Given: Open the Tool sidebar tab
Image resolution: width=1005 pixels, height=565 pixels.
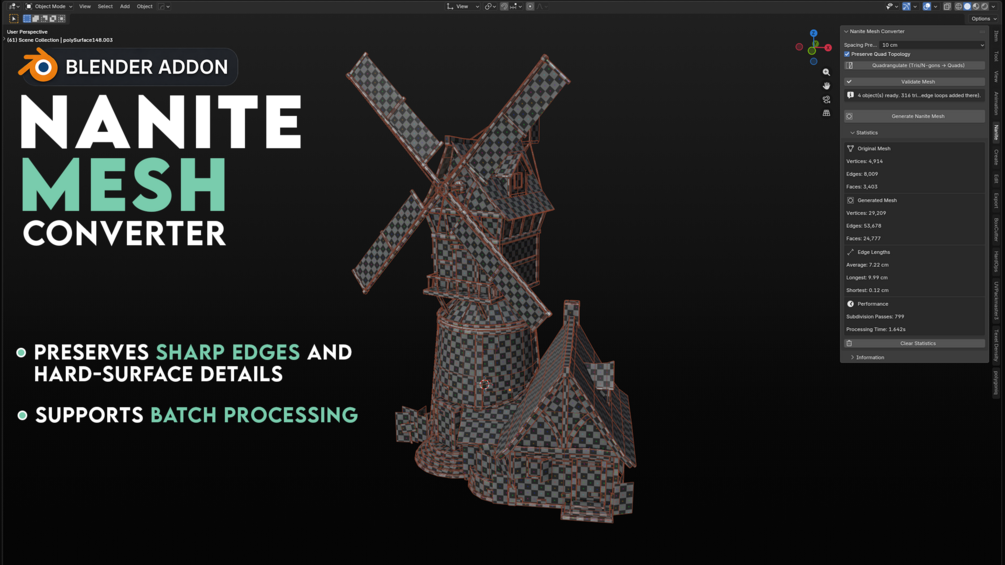Looking at the screenshot, I should point(996,56).
